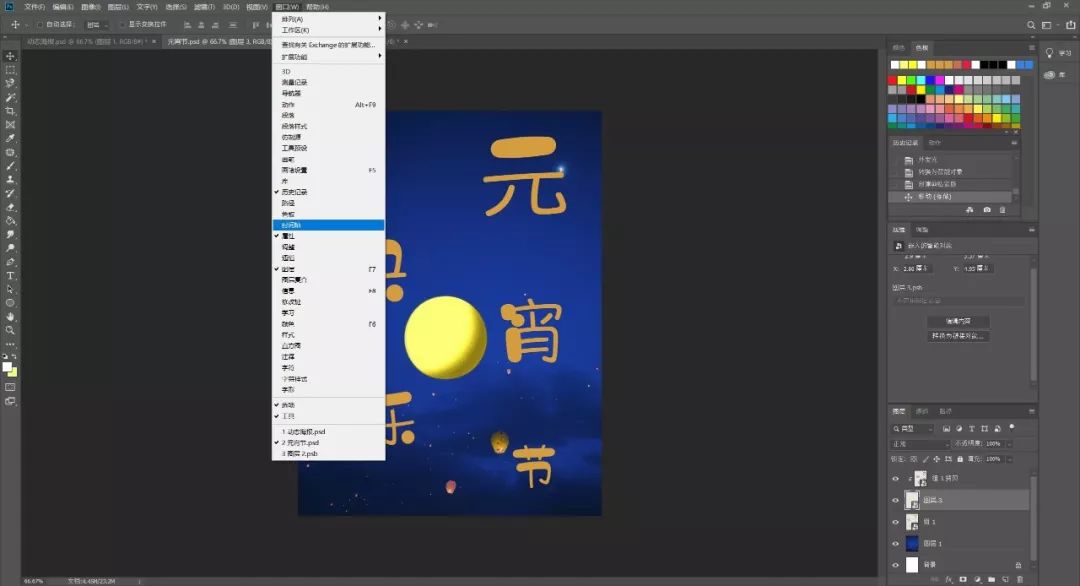This screenshot has width=1080, height=586.
Task: Click the delete layer trash icon
Action: point(1019,579)
